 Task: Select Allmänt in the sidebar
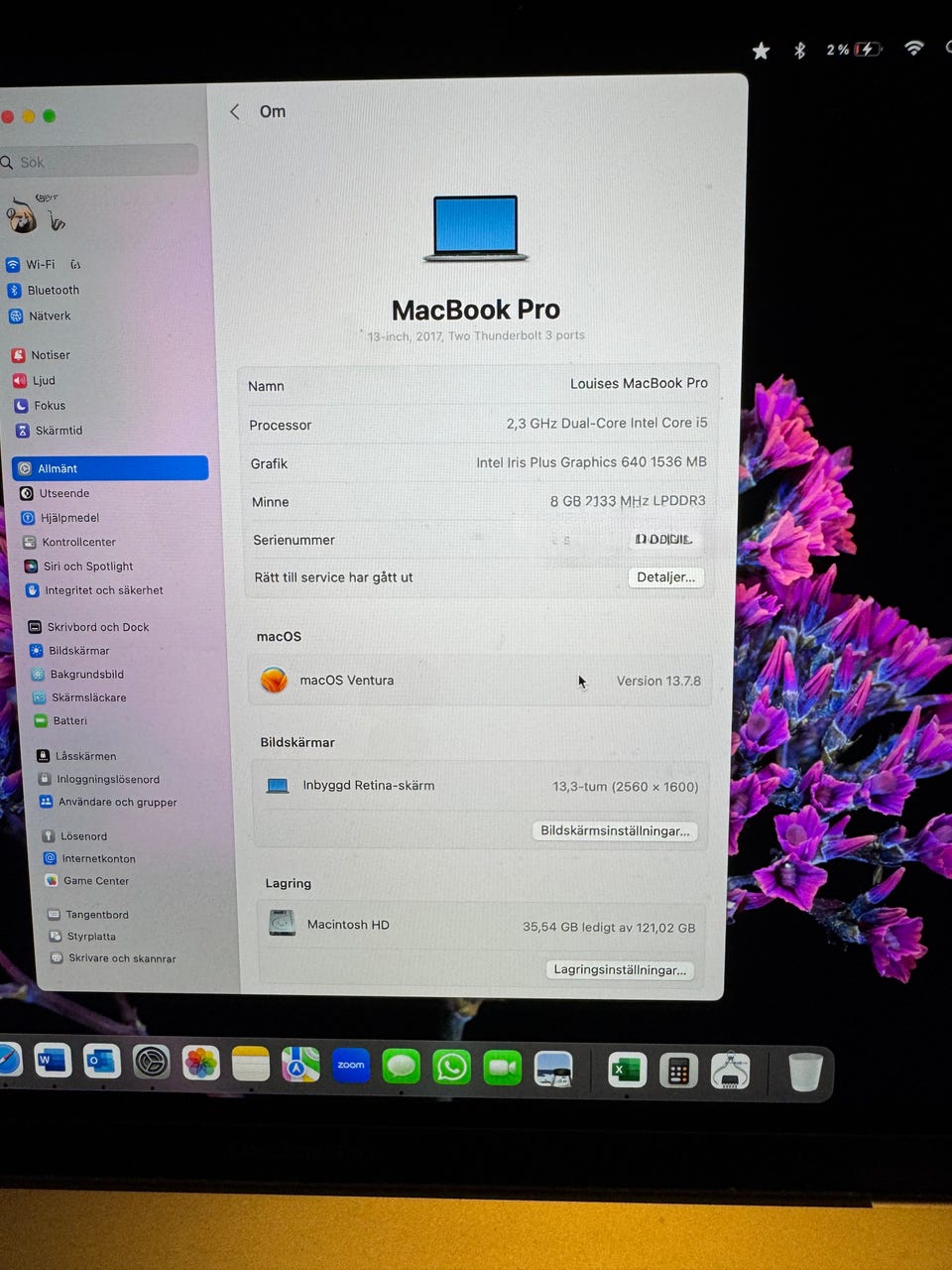pos(109,468)
